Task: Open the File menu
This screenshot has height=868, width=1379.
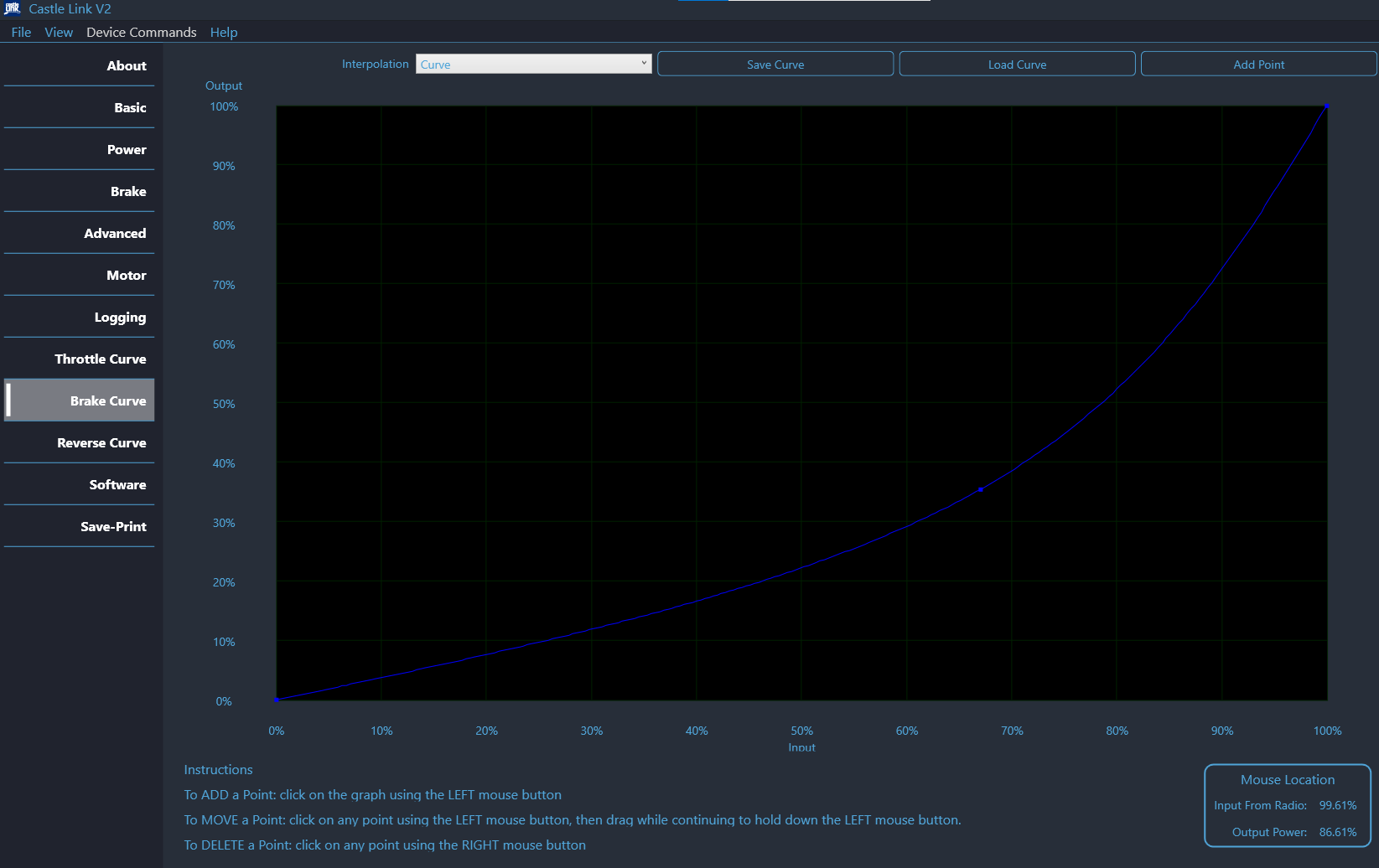Action: point(21,32)
